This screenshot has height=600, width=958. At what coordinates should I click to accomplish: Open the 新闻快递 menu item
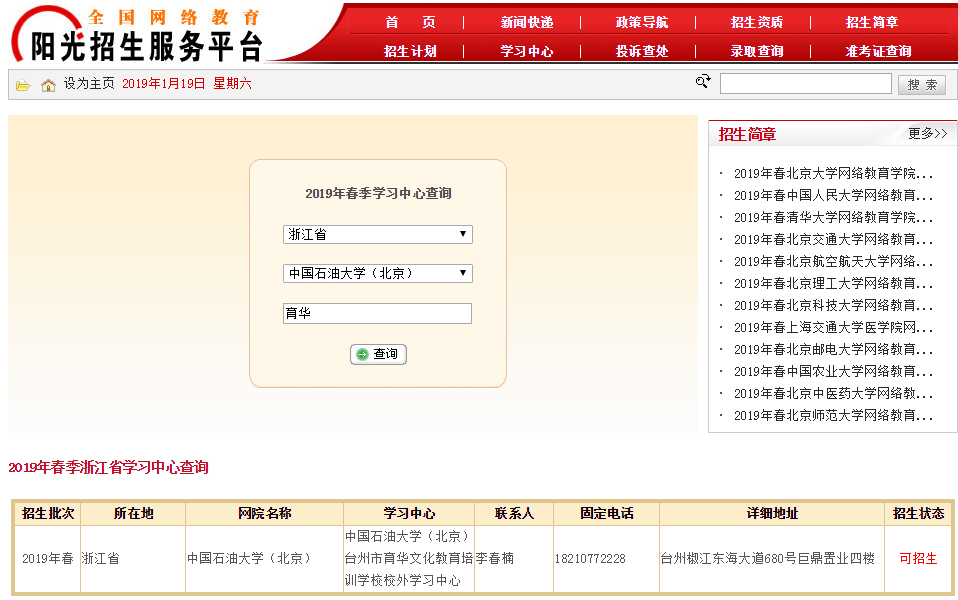(x=527, y=23)
